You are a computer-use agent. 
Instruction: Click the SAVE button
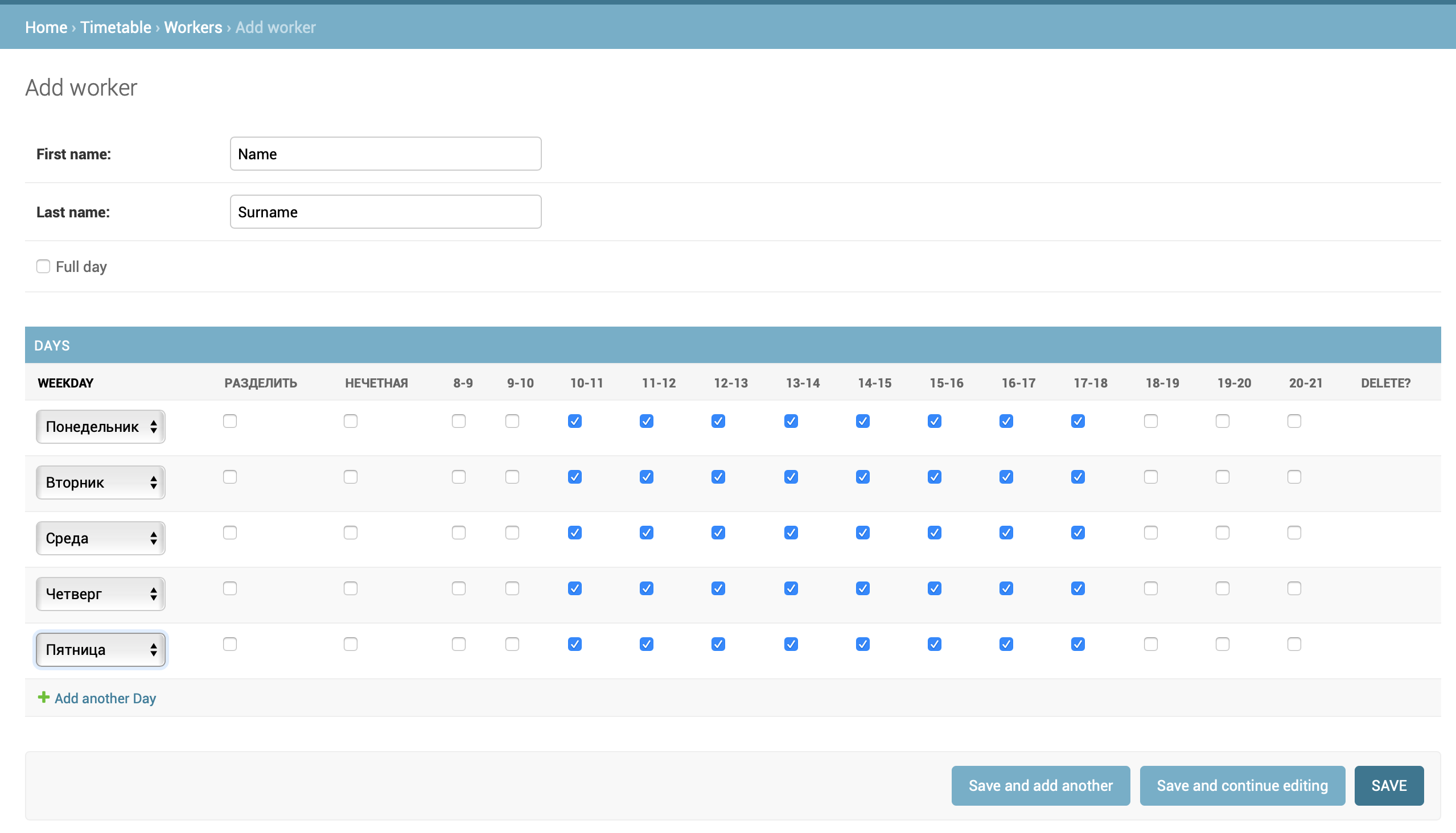point(1389,786)
